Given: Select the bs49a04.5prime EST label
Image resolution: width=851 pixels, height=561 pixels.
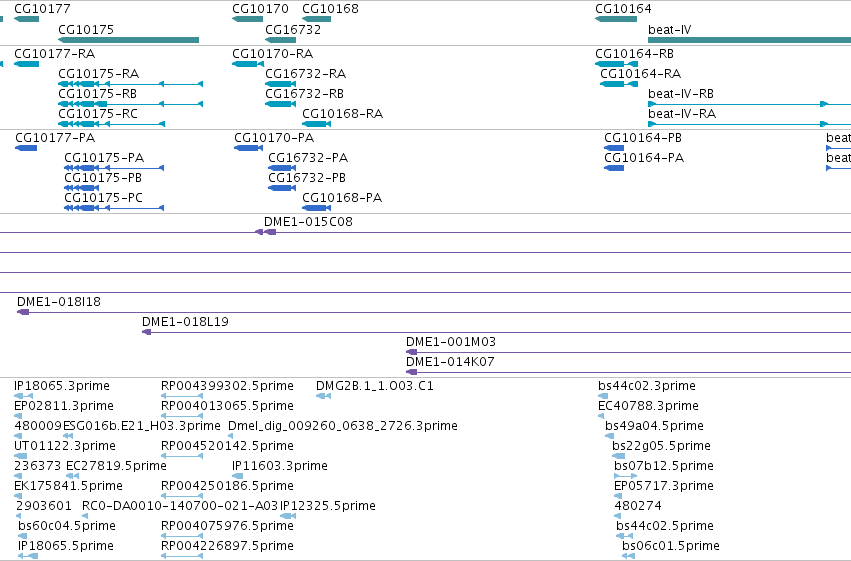Looking at the screenshot, I should click(654, 426).
